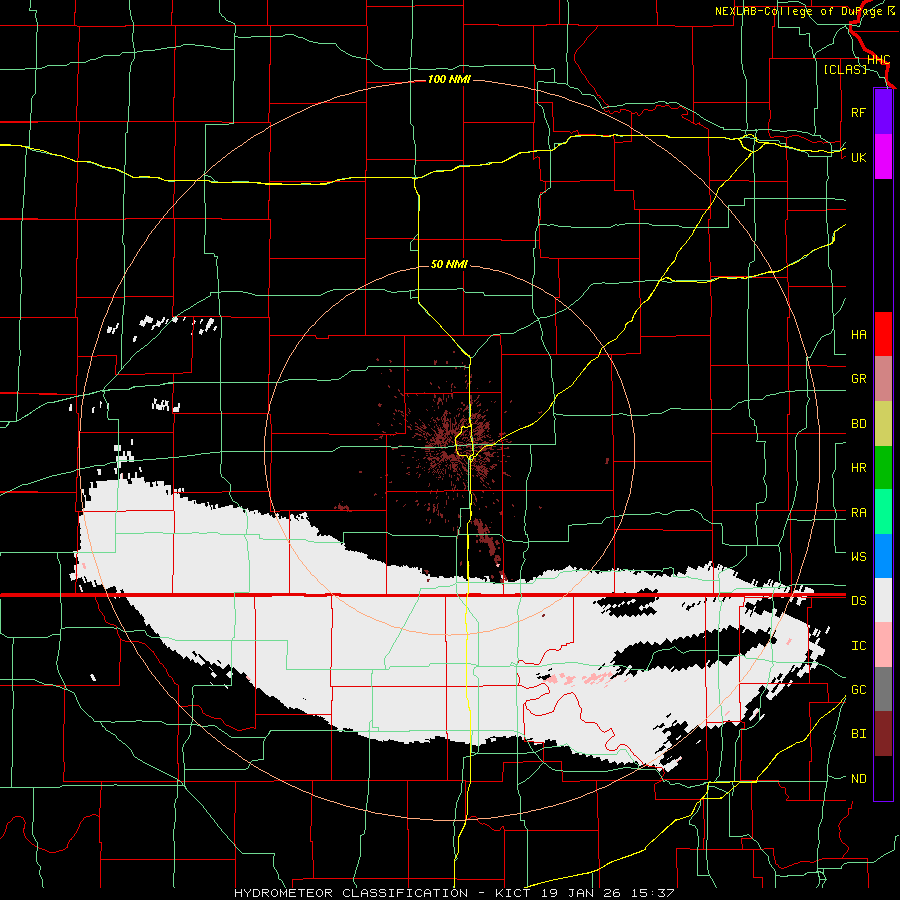Click the BD olive yellow legend swatch

point(883,424)
